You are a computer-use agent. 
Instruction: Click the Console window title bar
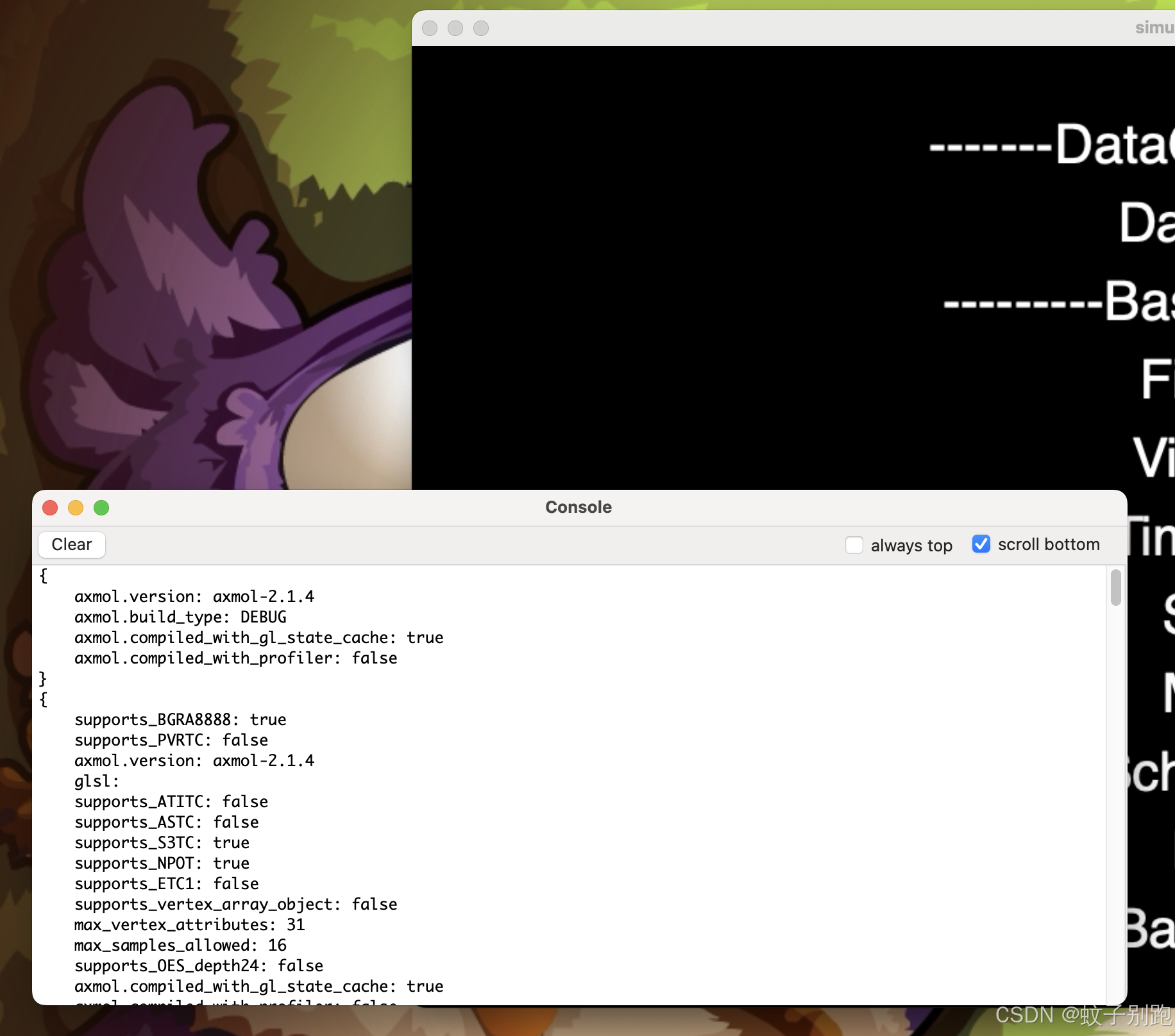(x=578, y=507)
